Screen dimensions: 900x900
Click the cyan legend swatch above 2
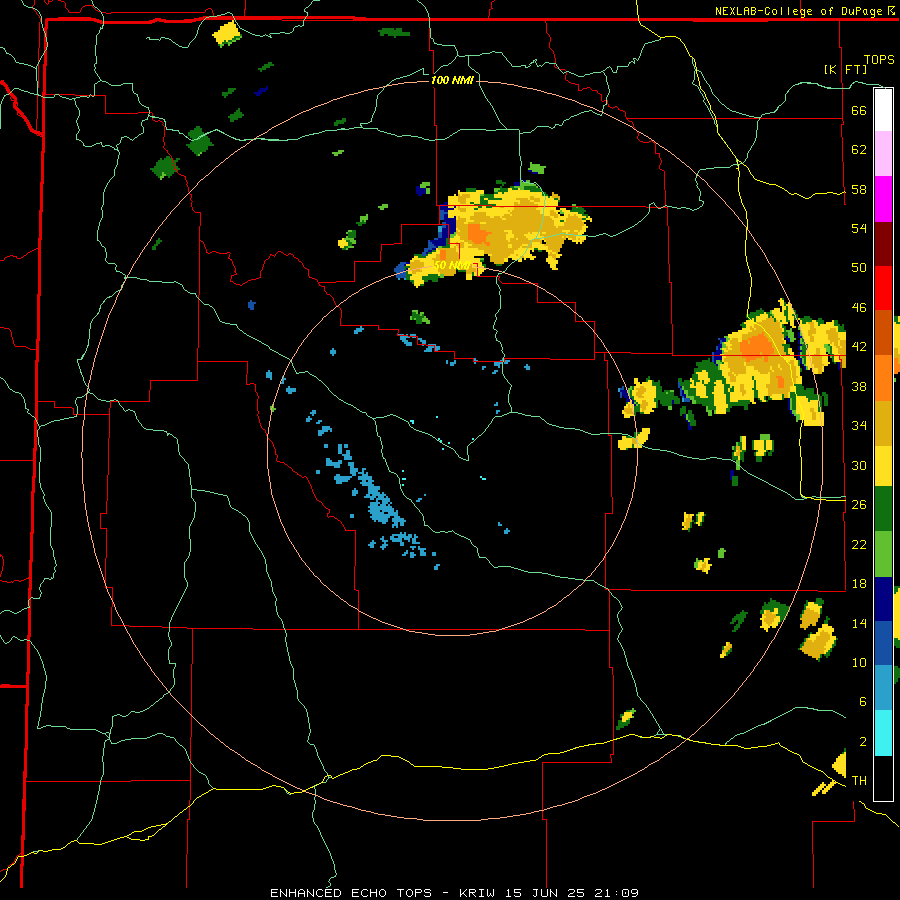click(883, 733)
